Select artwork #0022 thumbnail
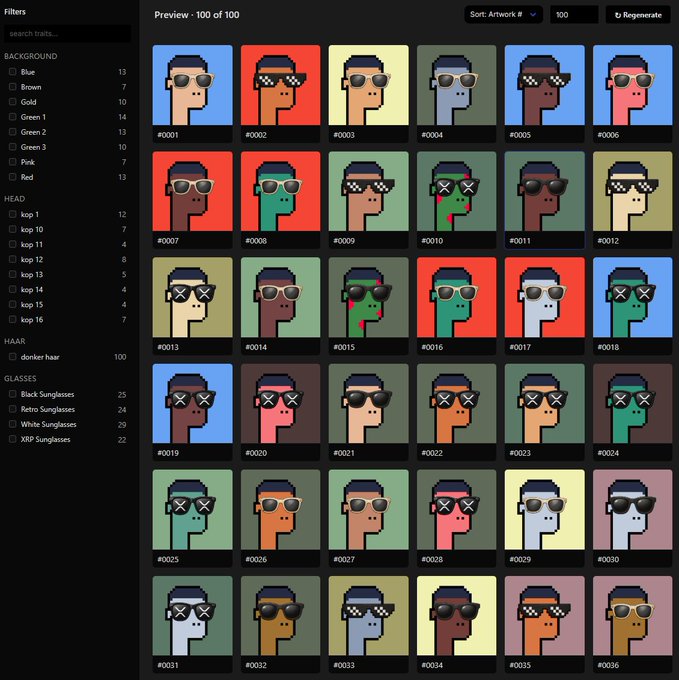The image size is (679, 680). pos(457,404)
